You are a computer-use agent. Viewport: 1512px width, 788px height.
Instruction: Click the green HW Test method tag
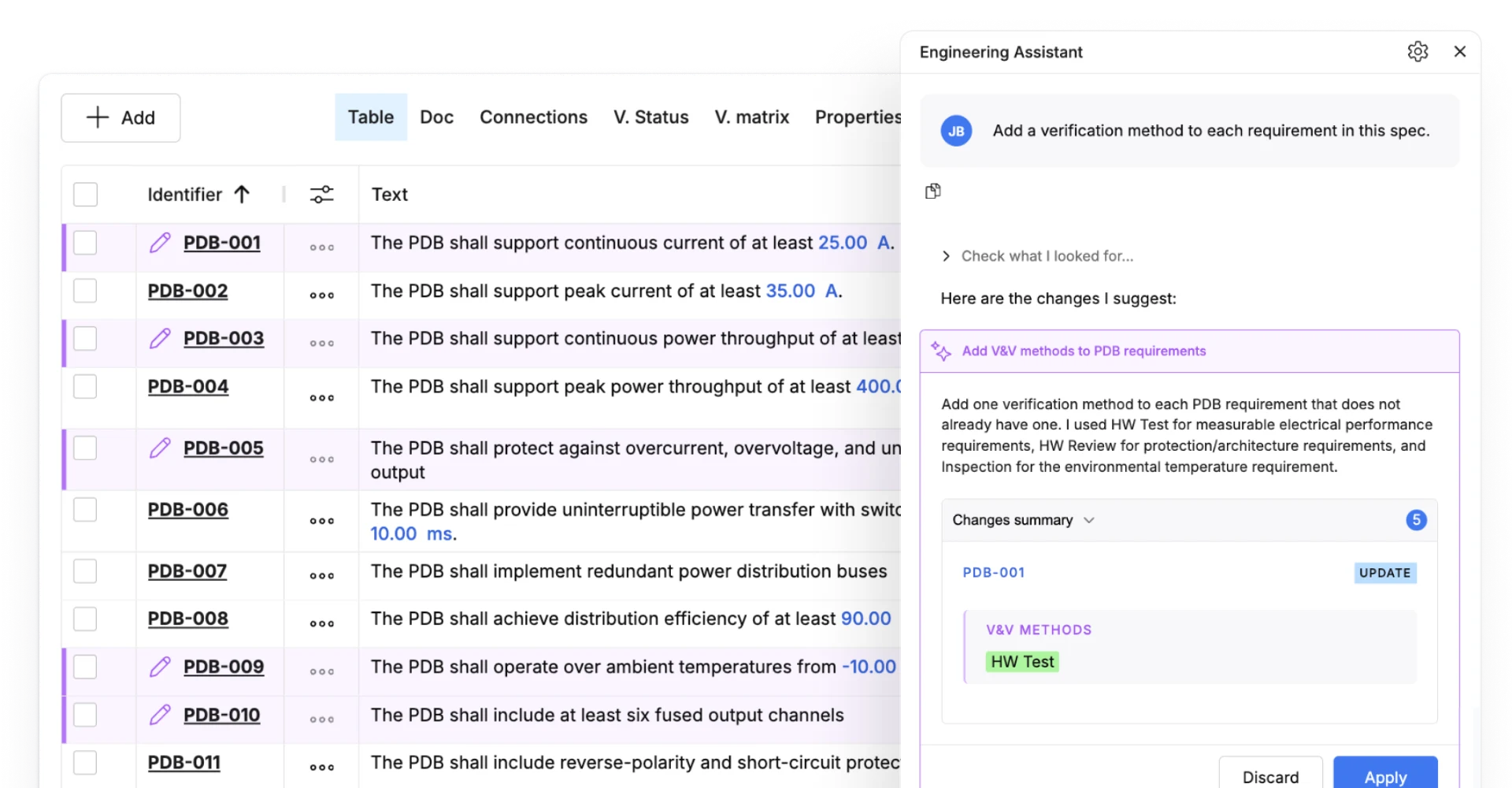(x=1022, y=662)
